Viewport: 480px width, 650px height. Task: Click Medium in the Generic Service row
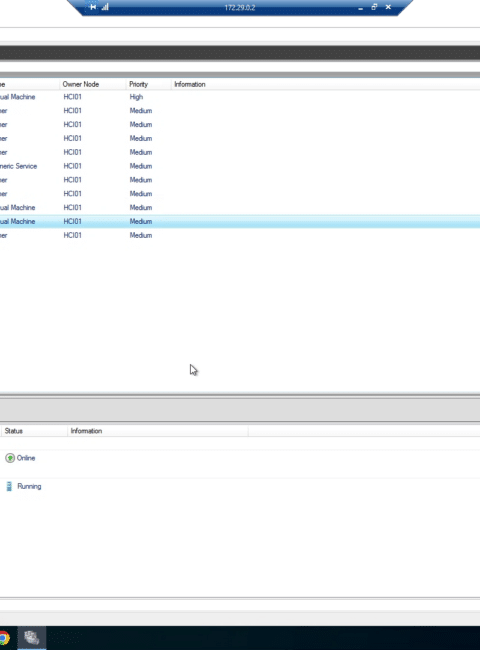[141, 166]
